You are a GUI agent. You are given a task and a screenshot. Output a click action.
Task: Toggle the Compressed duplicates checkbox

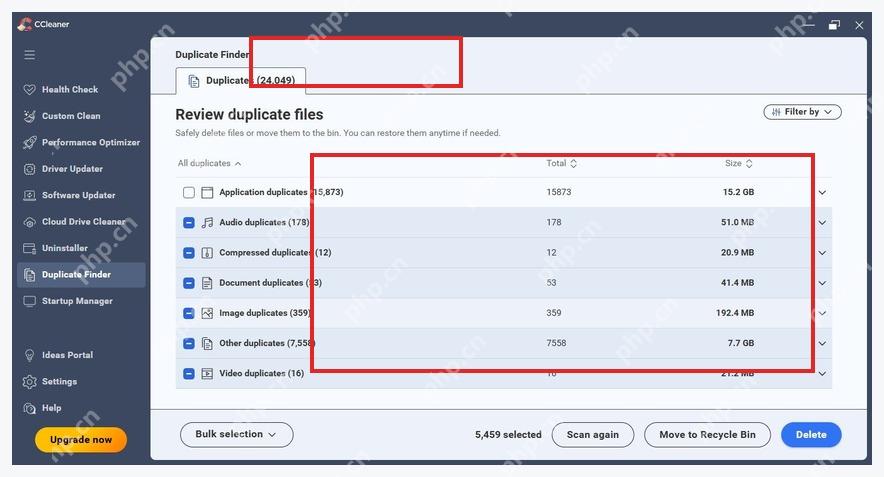[189, 253]
